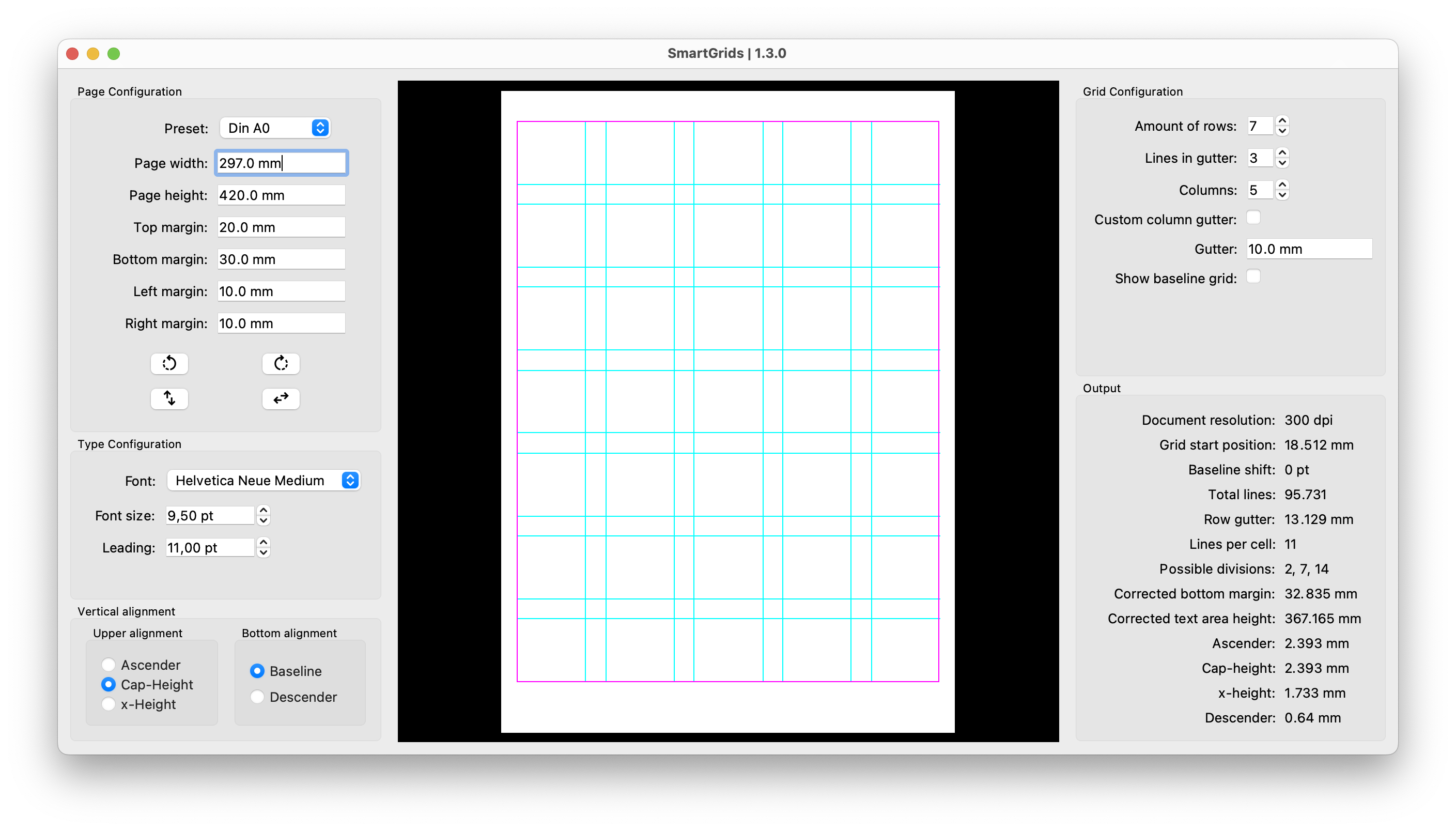This screenshot has height=831, width=1456.
Task: Select Ascender upper alignment option
Action: 109,665
